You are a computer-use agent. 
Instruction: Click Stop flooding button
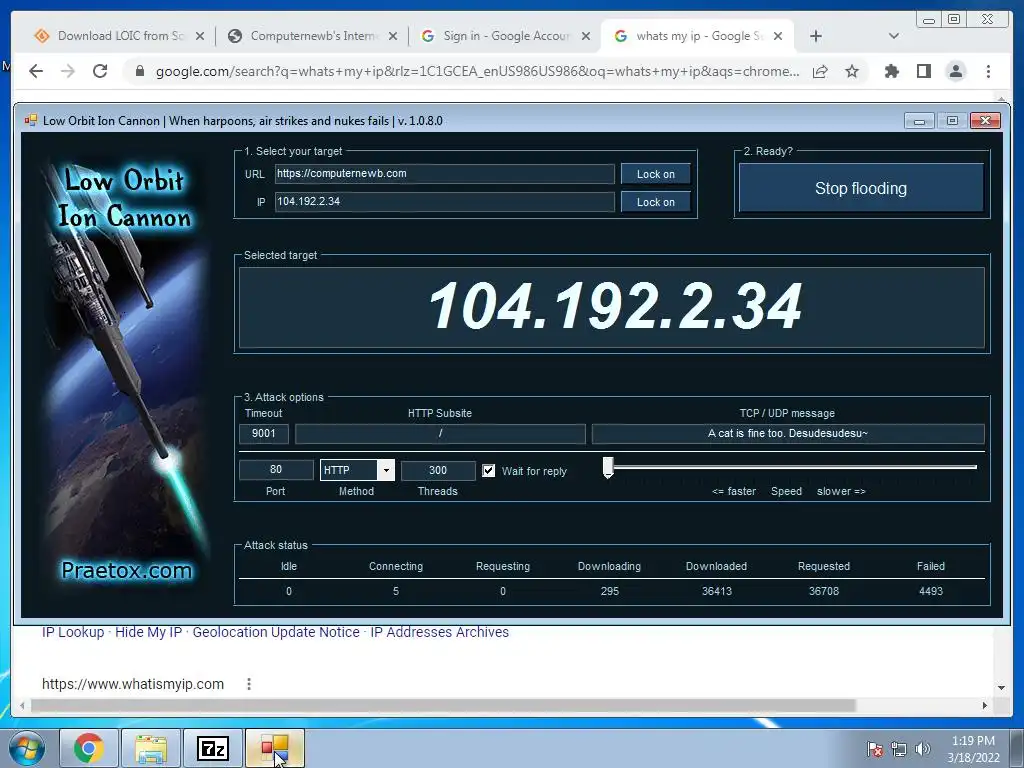click(x=861, y=188)
